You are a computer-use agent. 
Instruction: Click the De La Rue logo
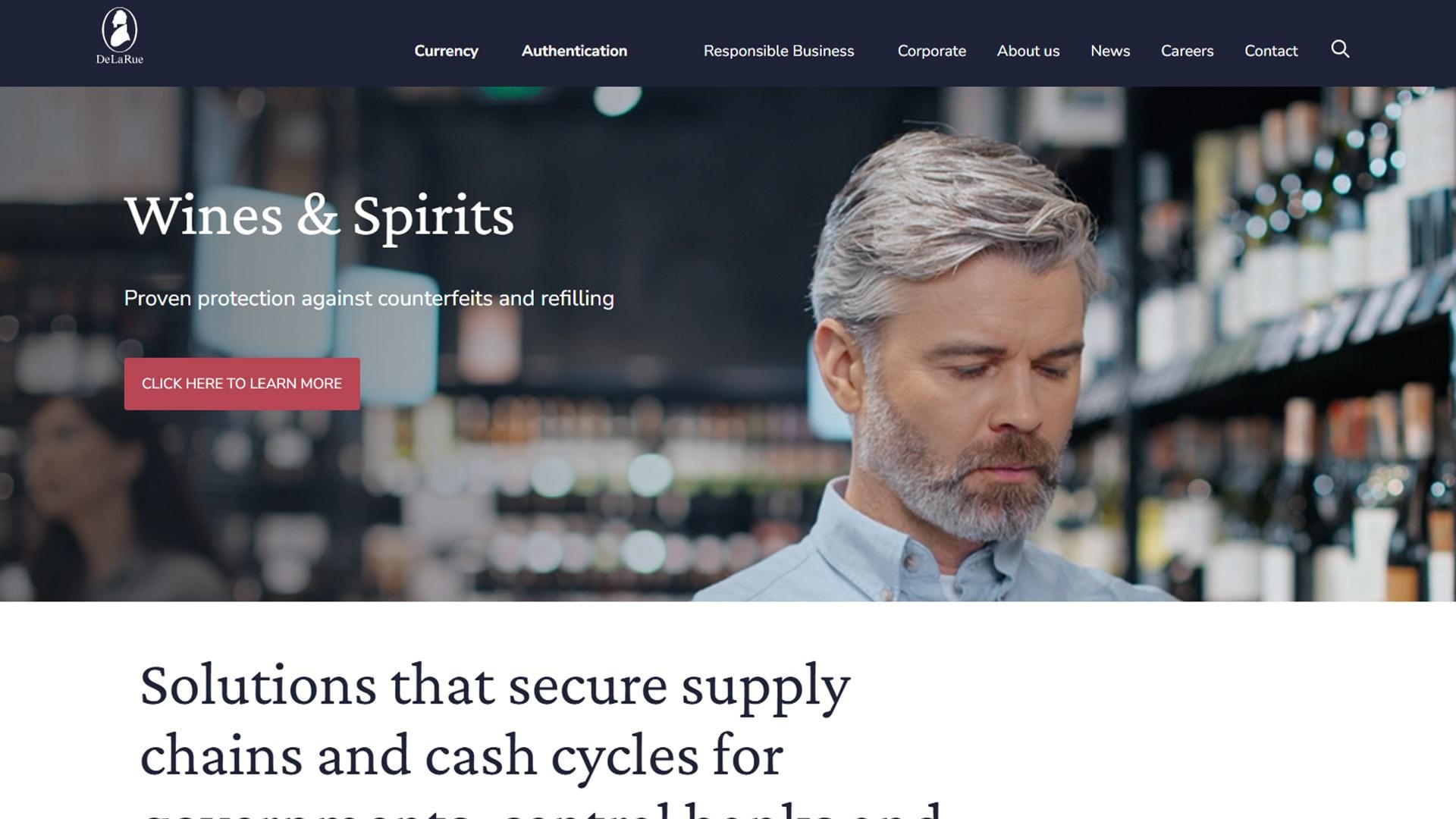(x=120, y=36)
